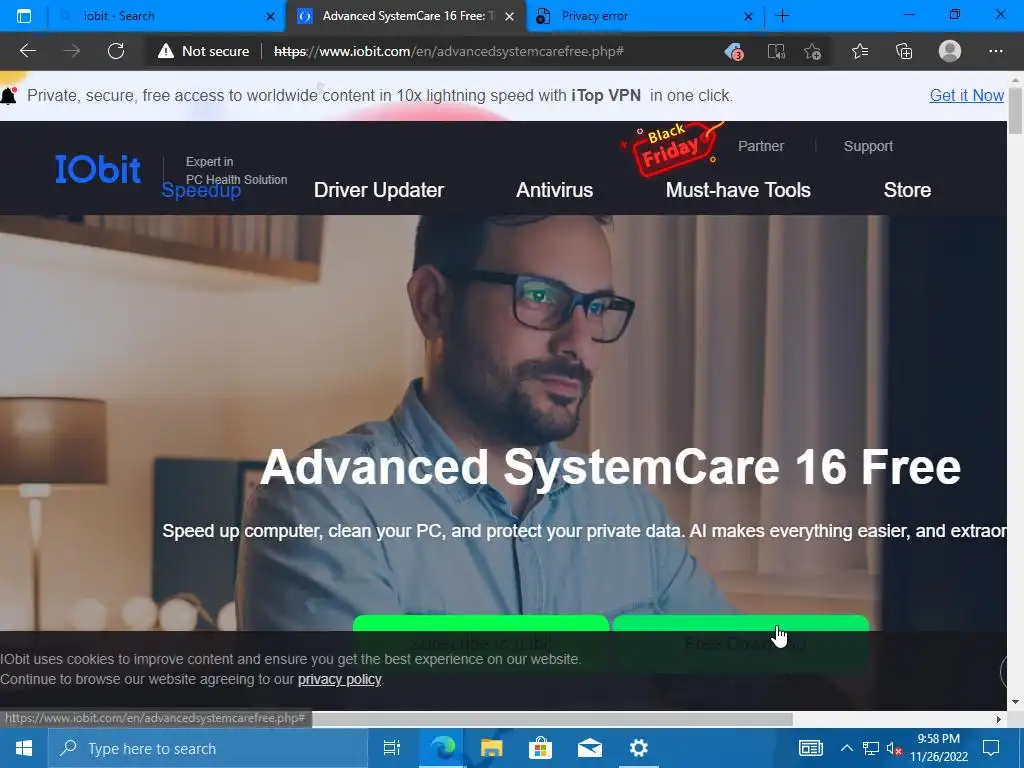Click the network status tray icon
Screen dimensions: 1024x768
[871, 748]
